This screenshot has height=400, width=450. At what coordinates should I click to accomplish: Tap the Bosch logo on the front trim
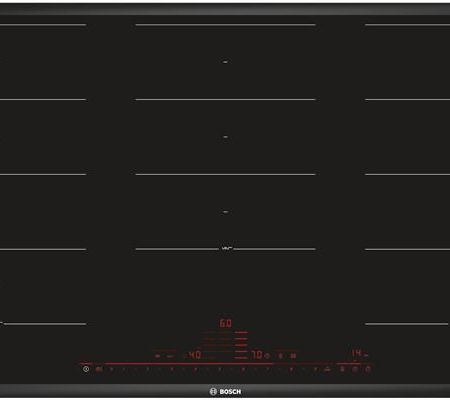point(225,392)
